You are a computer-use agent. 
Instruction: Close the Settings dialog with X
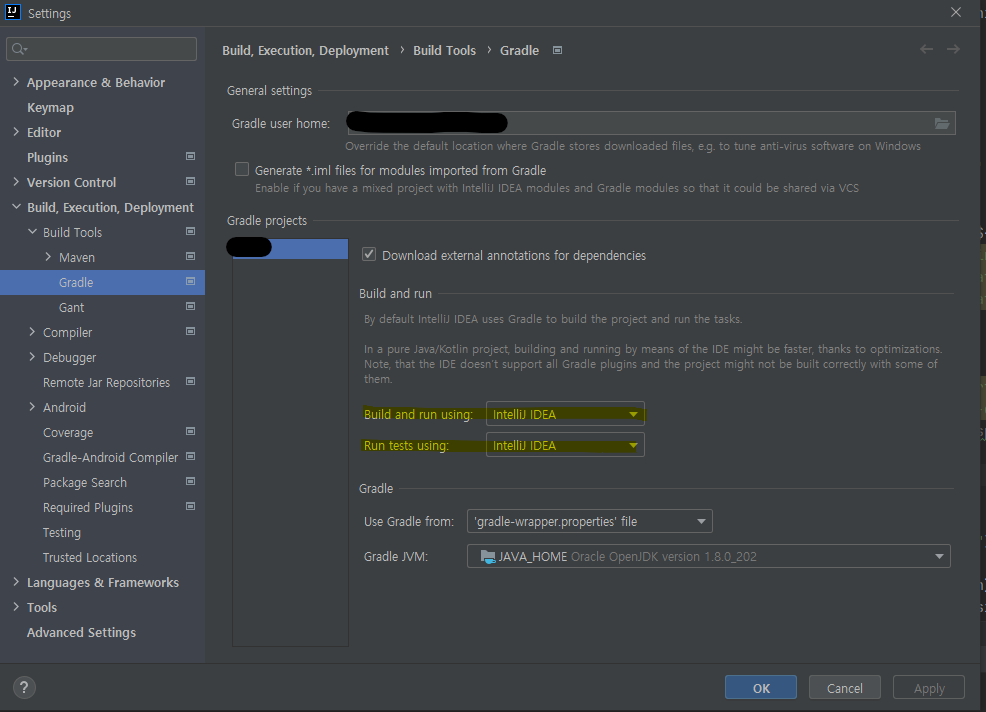coord(956,13)
